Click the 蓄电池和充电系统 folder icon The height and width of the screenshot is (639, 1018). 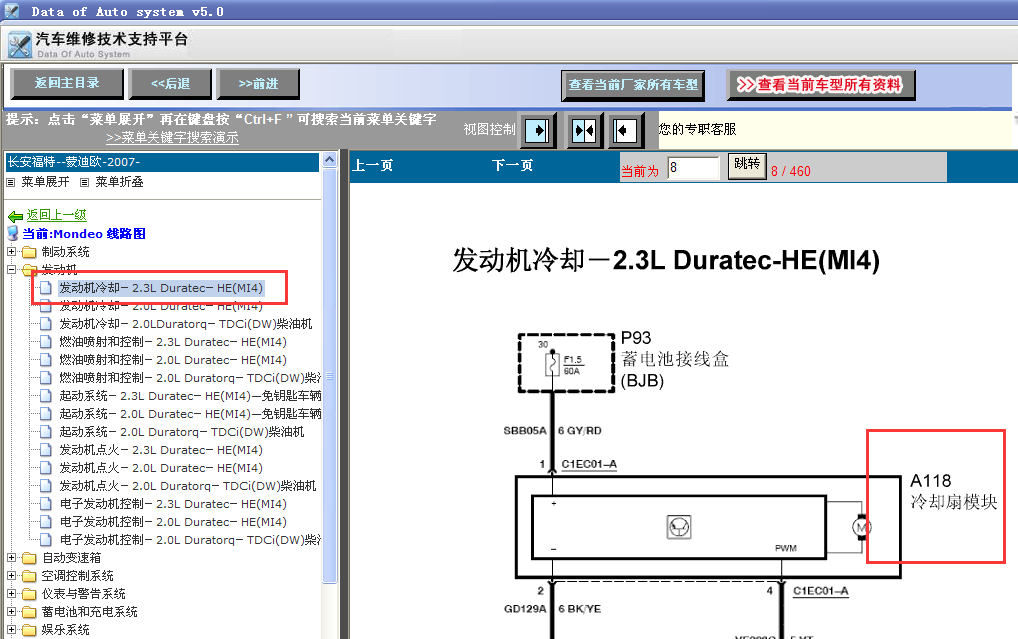[29, 612]
